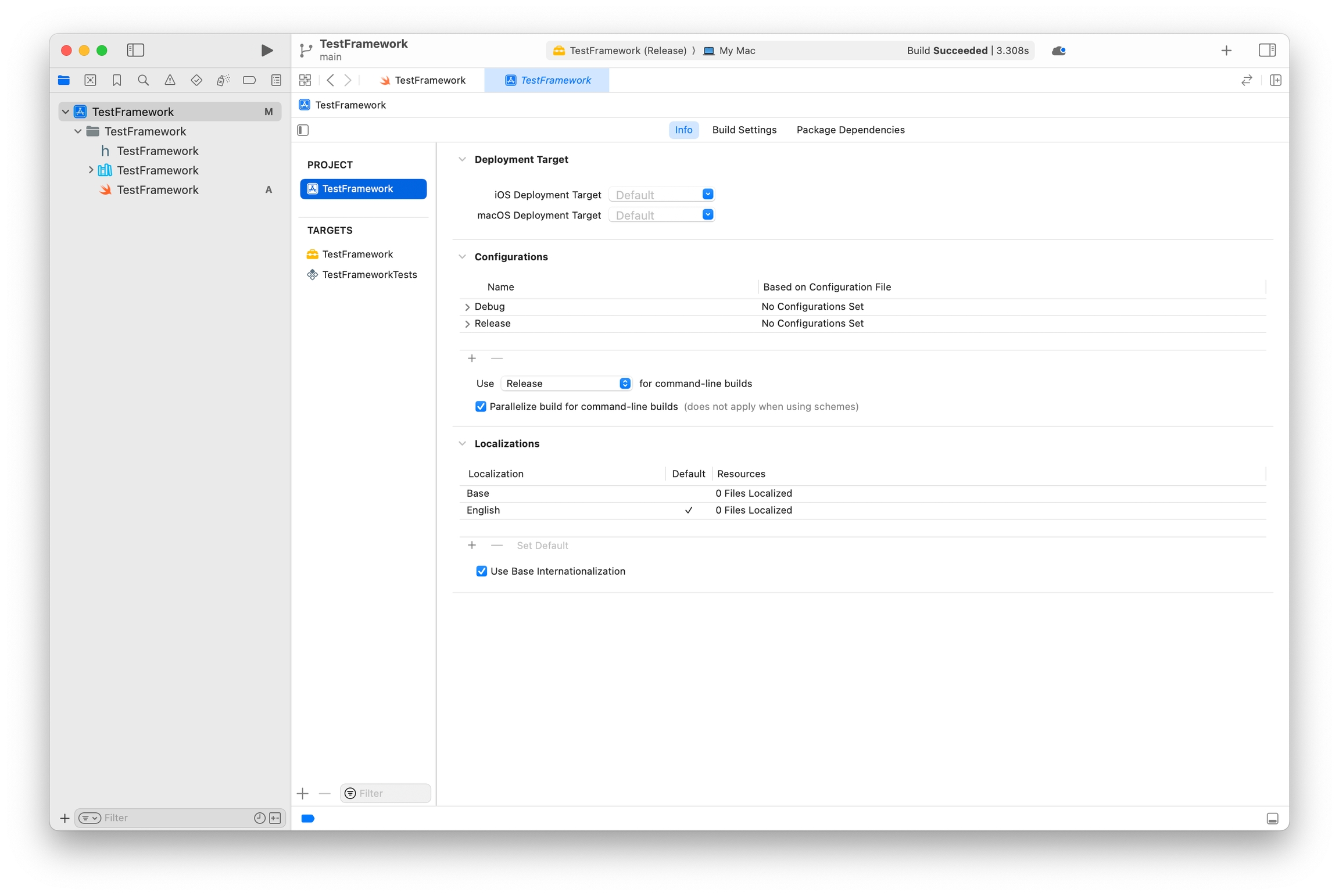The height and width of the screenshot is (896, 1339).
Task: Open the Breakpoint navigator icon
Action: (x=249, y=80)
